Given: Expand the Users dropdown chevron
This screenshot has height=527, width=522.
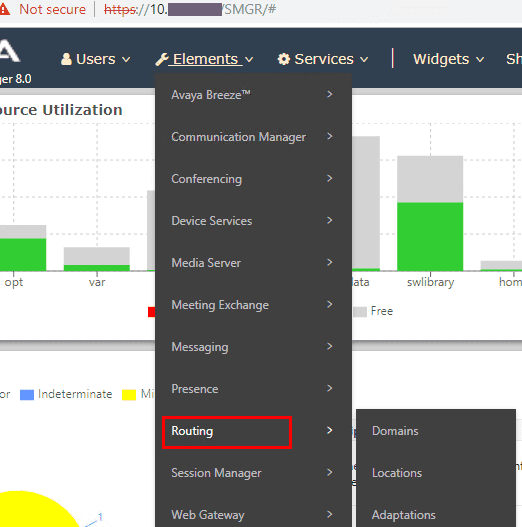Looking at the screenshot, I should pyautogui.click(x=126, y=60).
